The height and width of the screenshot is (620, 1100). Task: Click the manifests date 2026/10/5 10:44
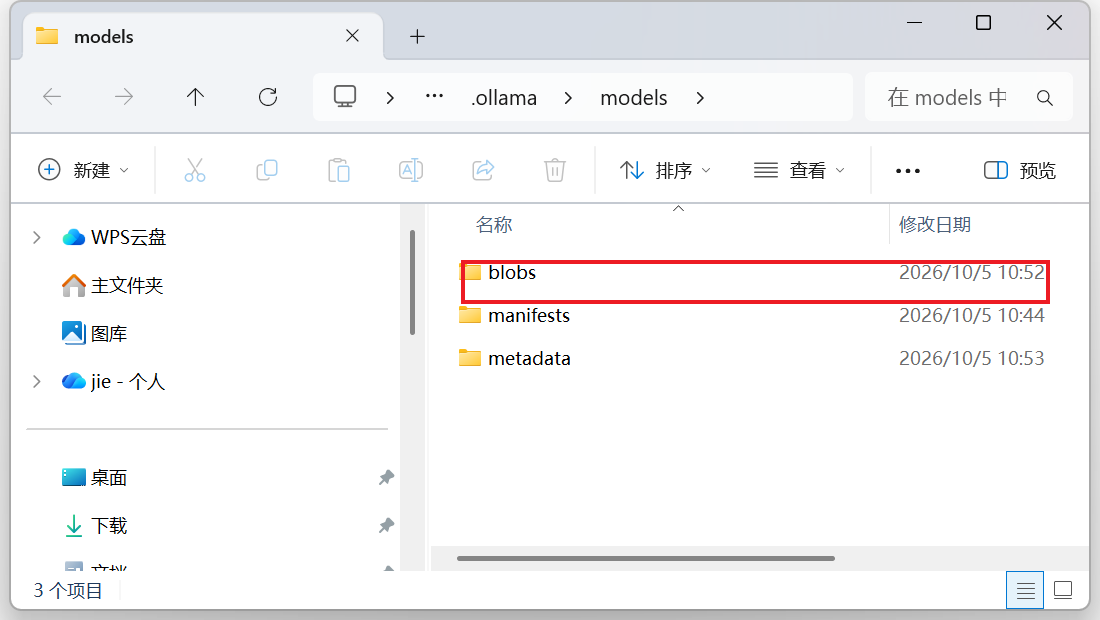point(972,316)
